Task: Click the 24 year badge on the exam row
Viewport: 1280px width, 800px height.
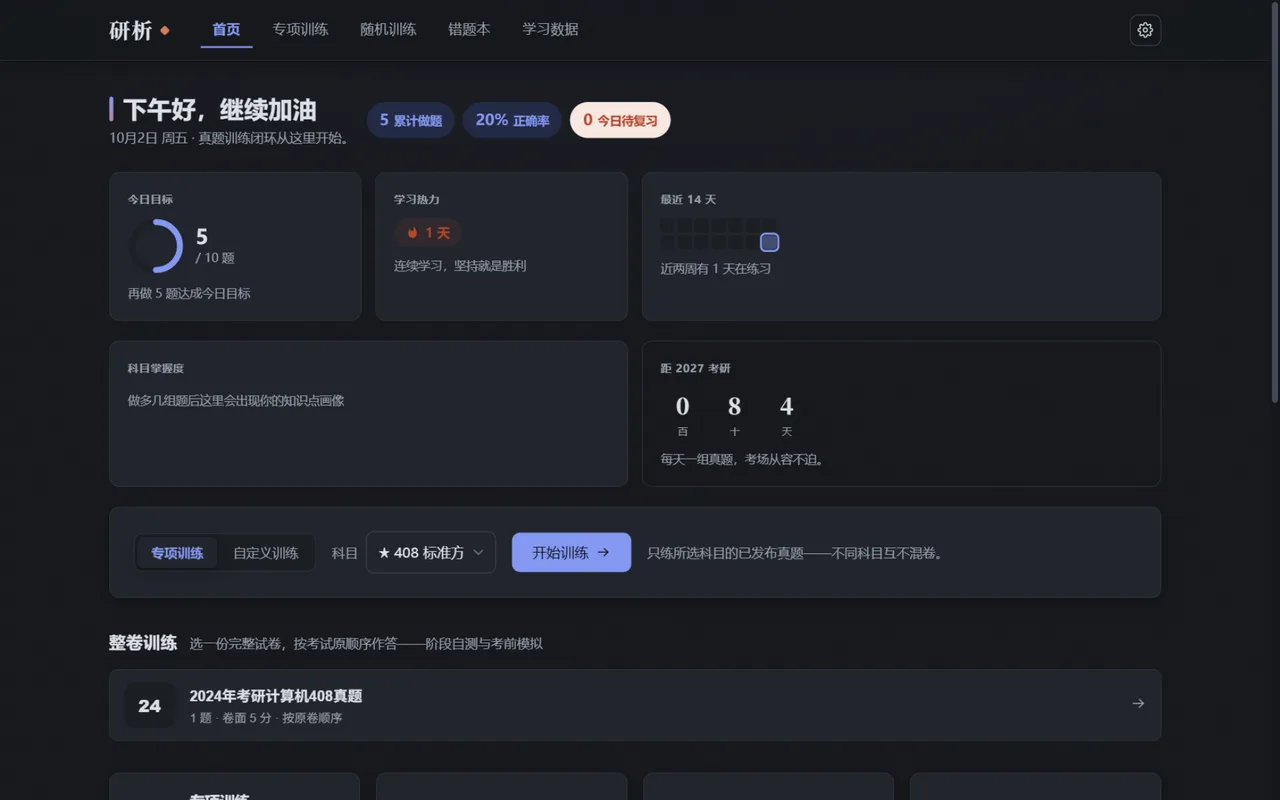Action: 150,706
